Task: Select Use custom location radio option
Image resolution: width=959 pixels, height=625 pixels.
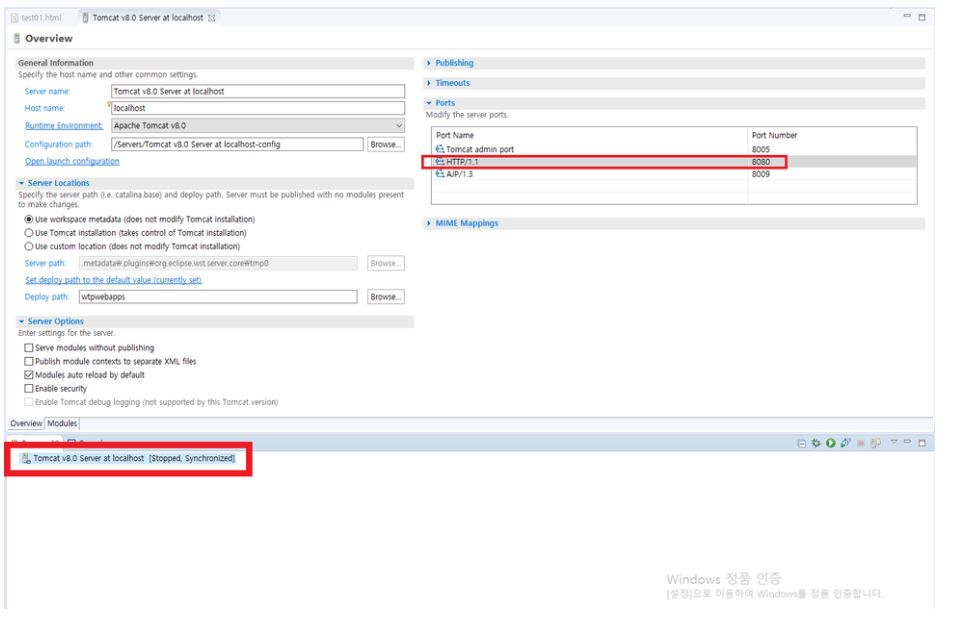Action: pos(29,246)
